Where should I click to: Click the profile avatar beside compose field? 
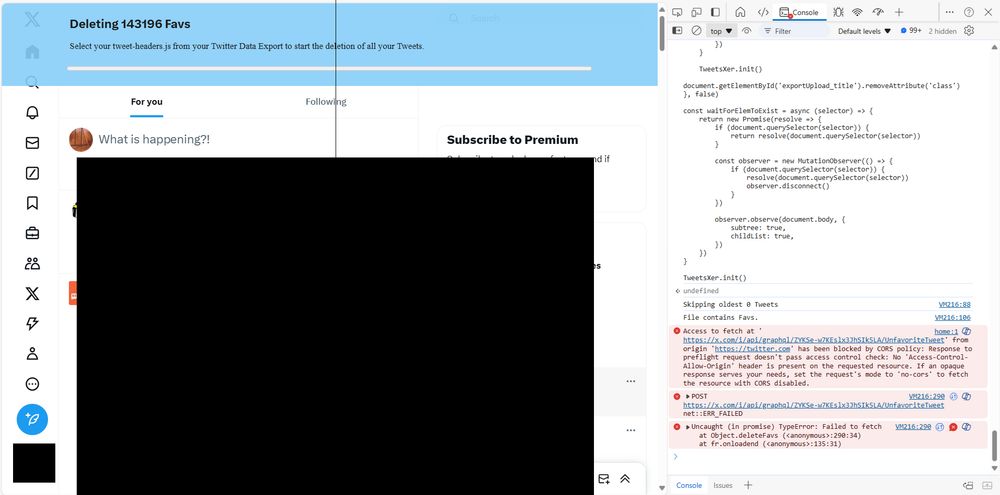[x=81, y=139]
